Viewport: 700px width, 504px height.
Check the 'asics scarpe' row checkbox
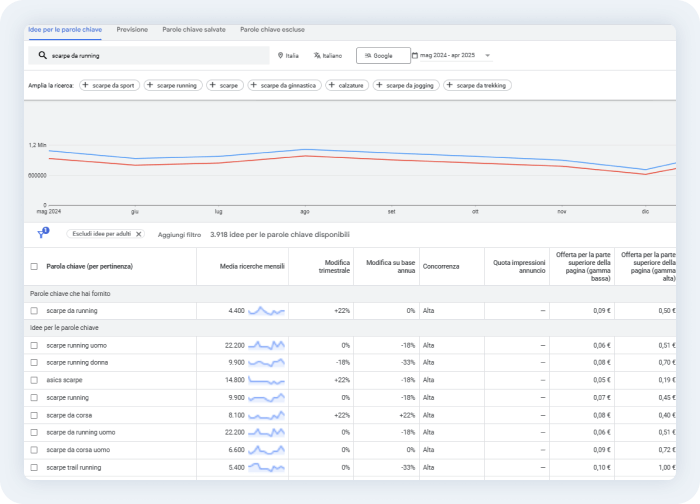point(34,380)
